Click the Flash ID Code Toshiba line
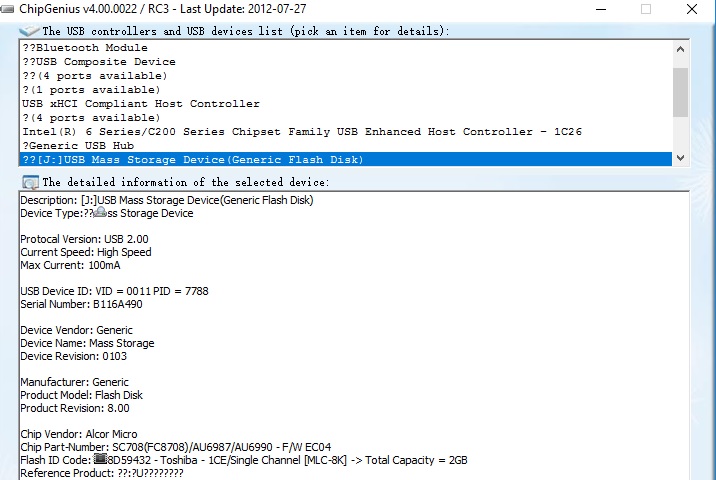The height and width of the screenshot is (480, 716). pos(244,460)
